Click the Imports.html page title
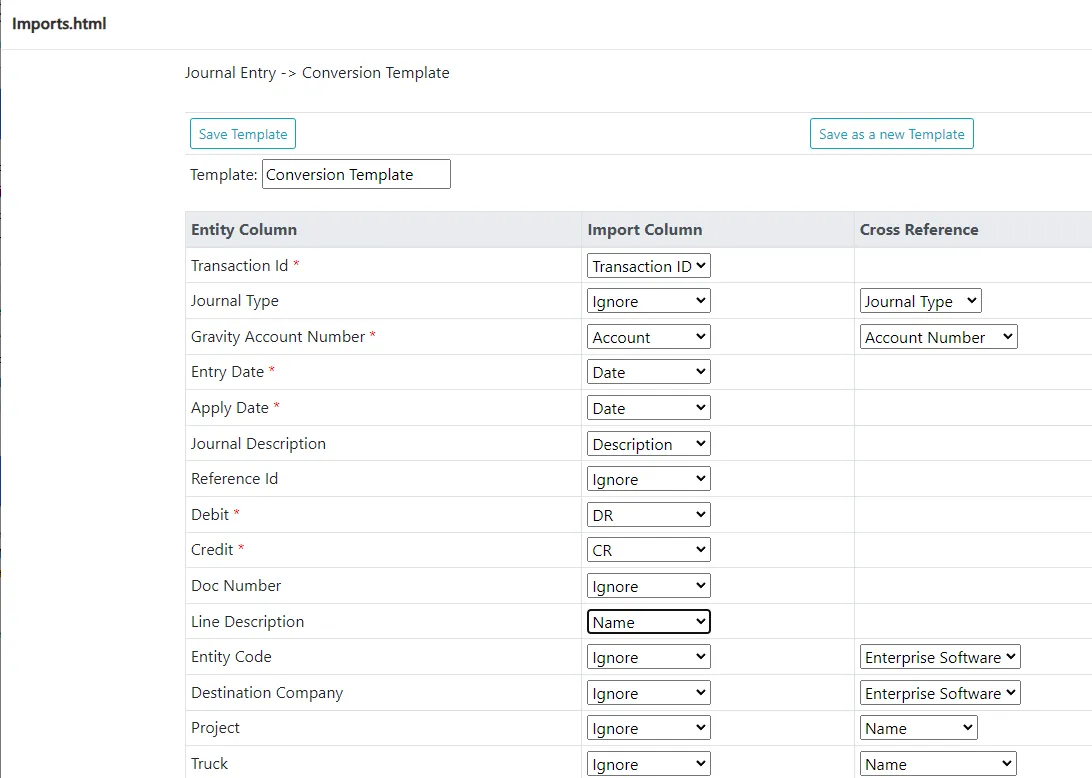Screen dimensions: 1092x778 coord(59,24)
